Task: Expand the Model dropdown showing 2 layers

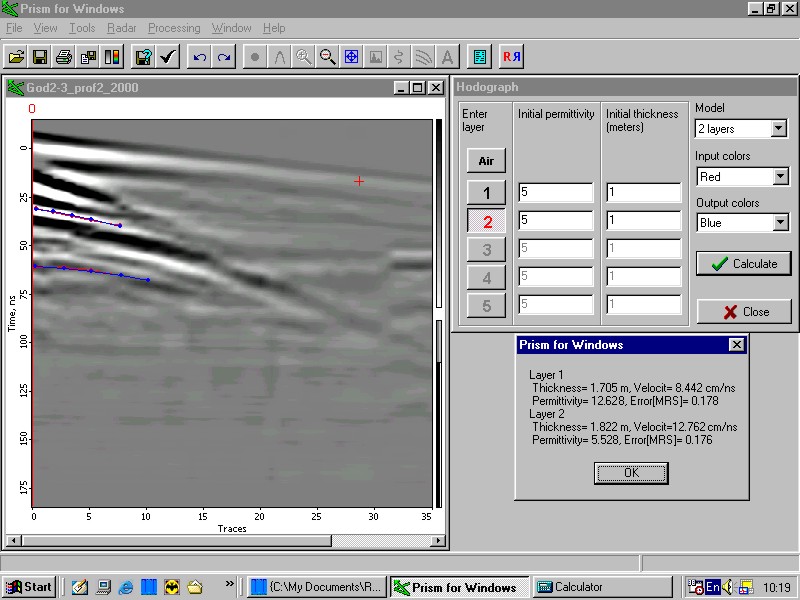Action: tap(779, 128)
